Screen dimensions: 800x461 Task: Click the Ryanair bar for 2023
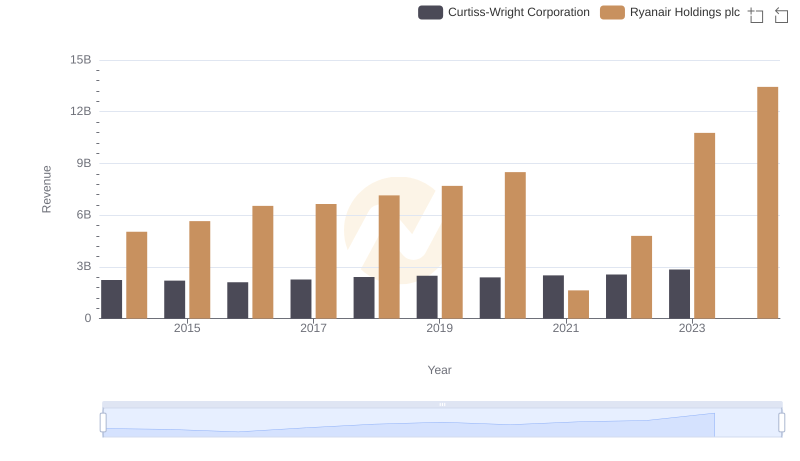click(704, 225)
